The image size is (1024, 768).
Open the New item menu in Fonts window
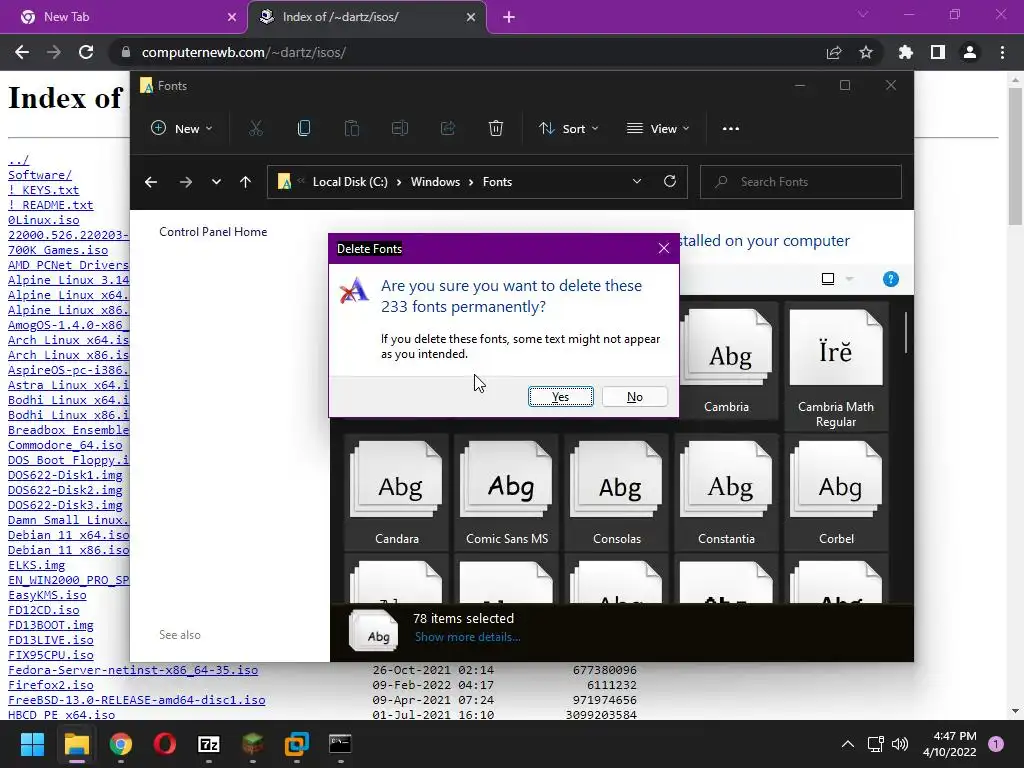point(182,129)
